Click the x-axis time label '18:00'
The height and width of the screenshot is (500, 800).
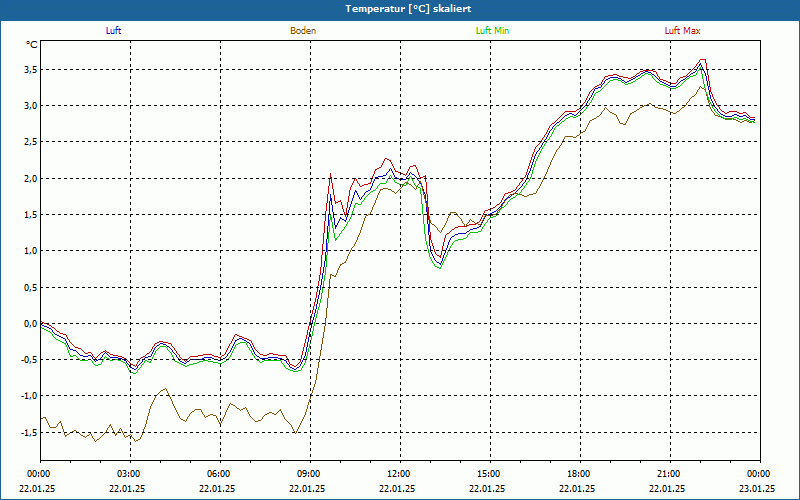click(x=581, y=474)
